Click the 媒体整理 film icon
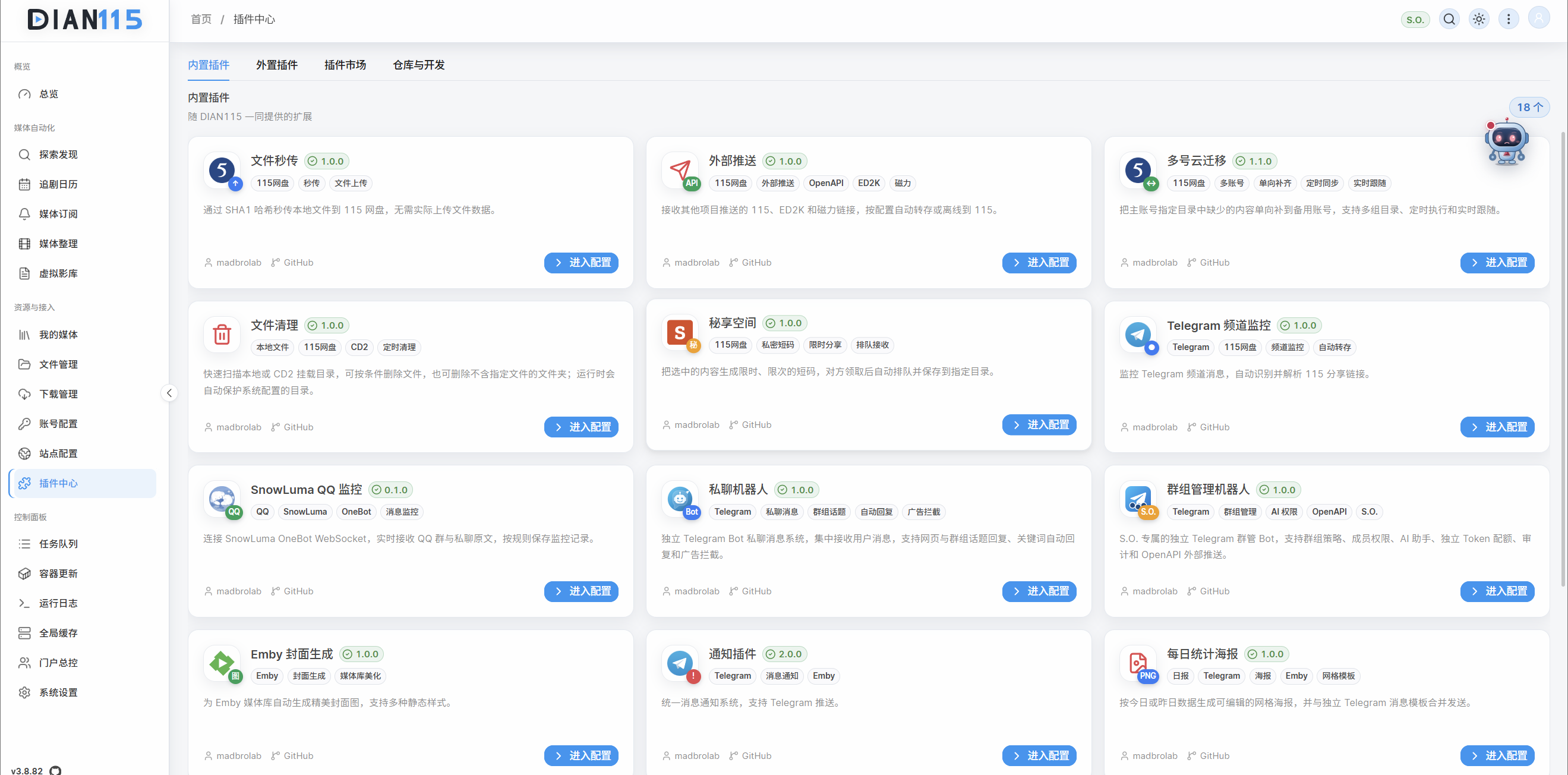The image size is (1568, 775). (24, 244)
